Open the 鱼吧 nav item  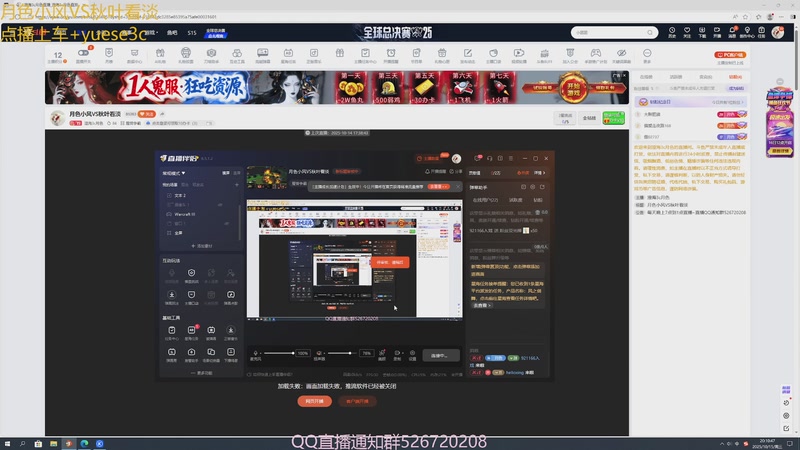pyautogui.click(x=172, y=33)
